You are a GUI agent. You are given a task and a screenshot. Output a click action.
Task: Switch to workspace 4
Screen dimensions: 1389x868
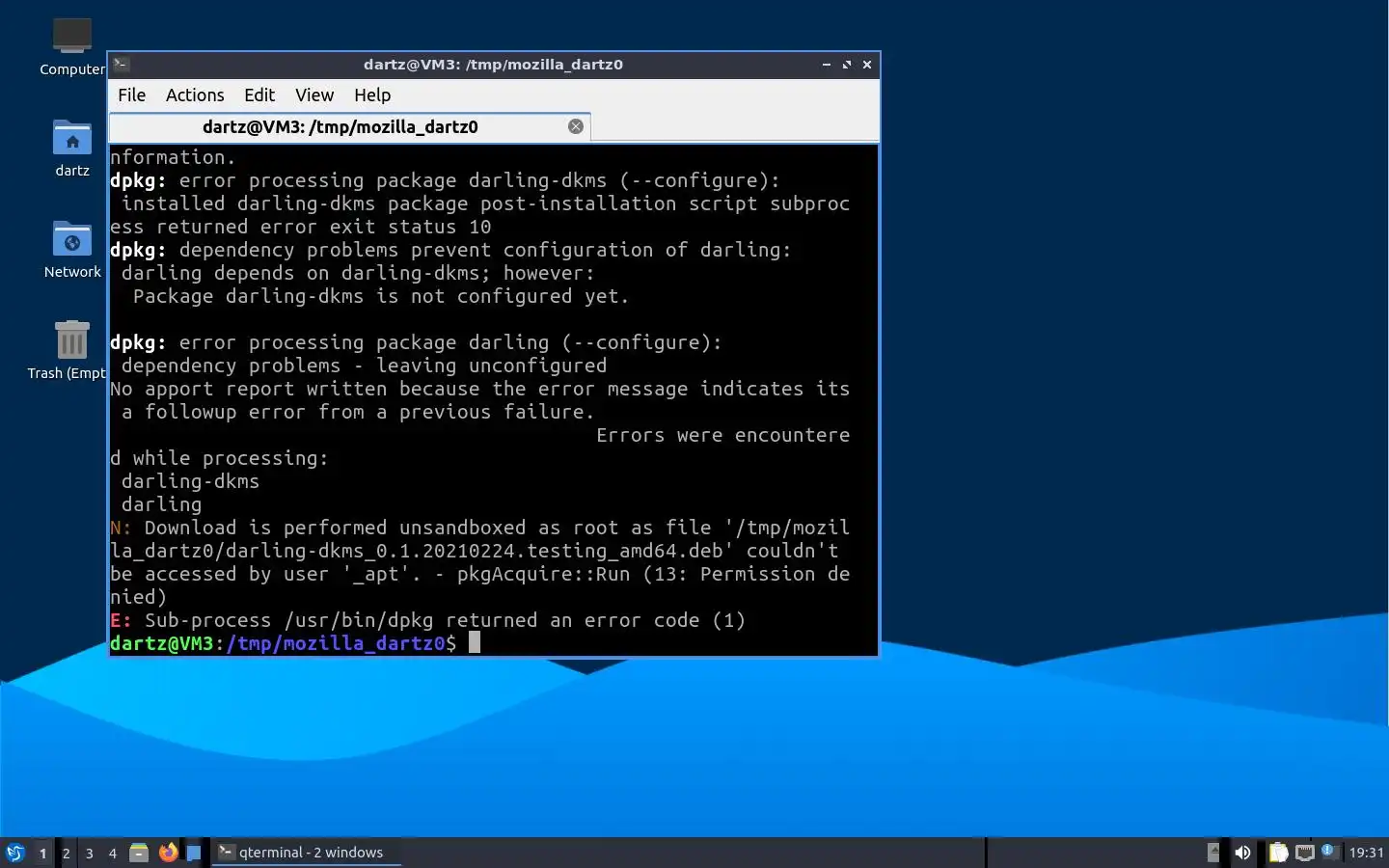pyautogui.click(x=113, y=853)
